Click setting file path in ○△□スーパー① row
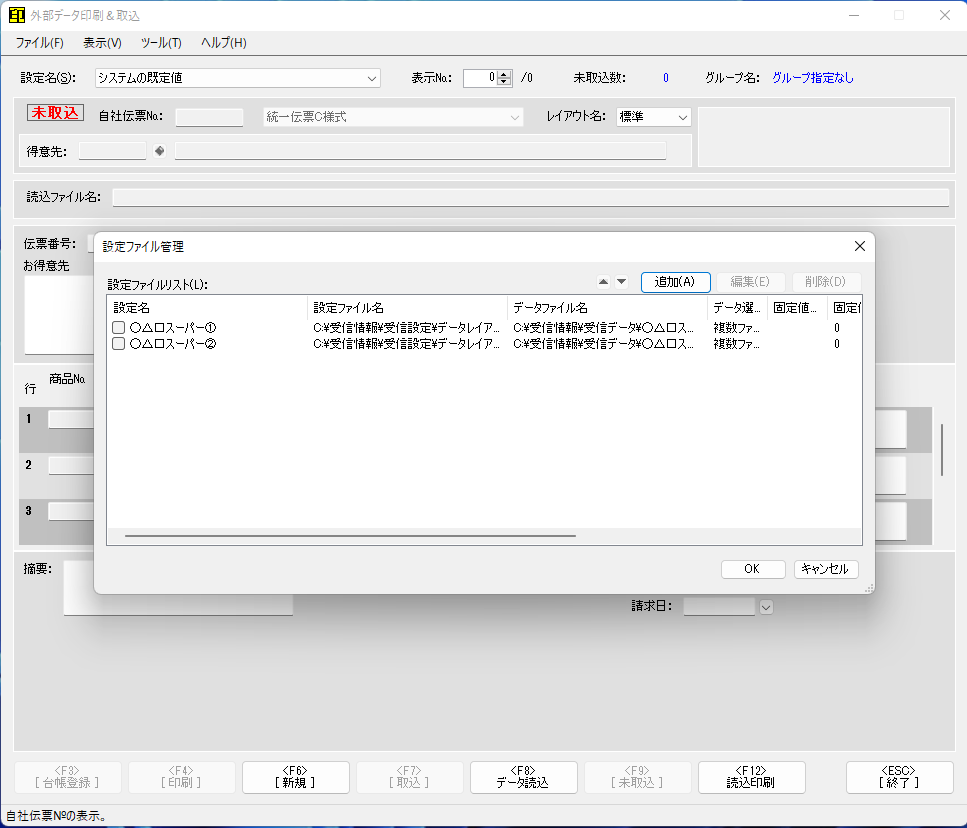The width and height of the screenshot is (967, 828). (x=406, y=327)
